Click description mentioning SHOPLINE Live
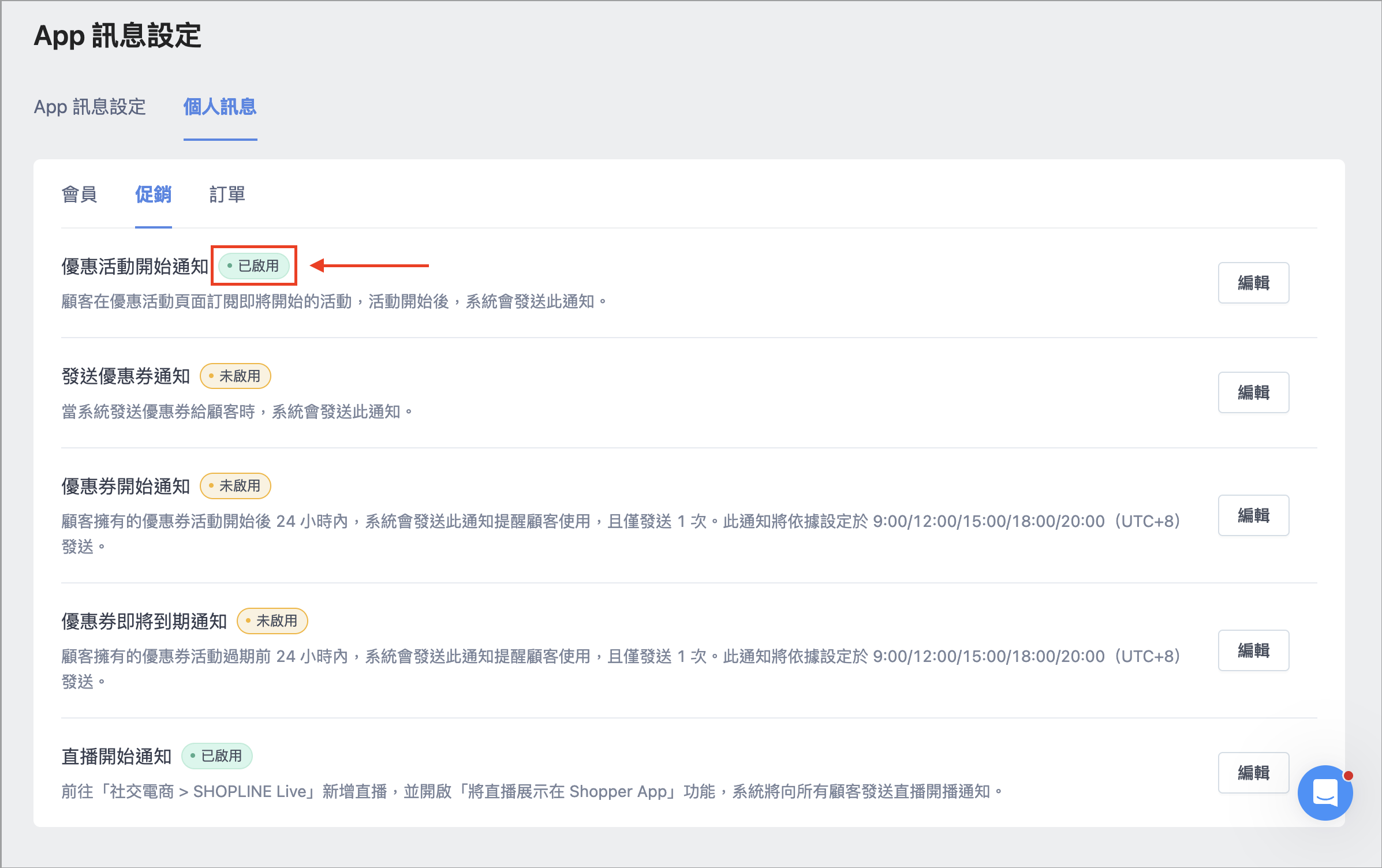Image resolution: width=1382 pixels, height=868 pixels. [x=532, y=791]
